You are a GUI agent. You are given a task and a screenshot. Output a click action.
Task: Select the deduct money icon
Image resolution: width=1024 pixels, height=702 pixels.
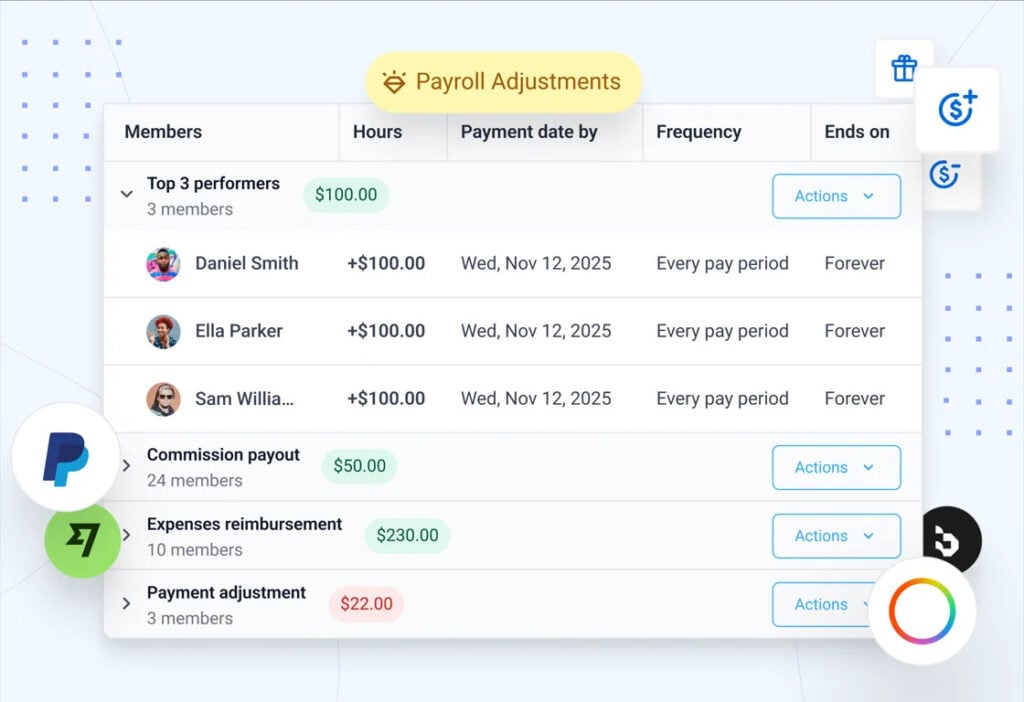click(x=945, y=173)
